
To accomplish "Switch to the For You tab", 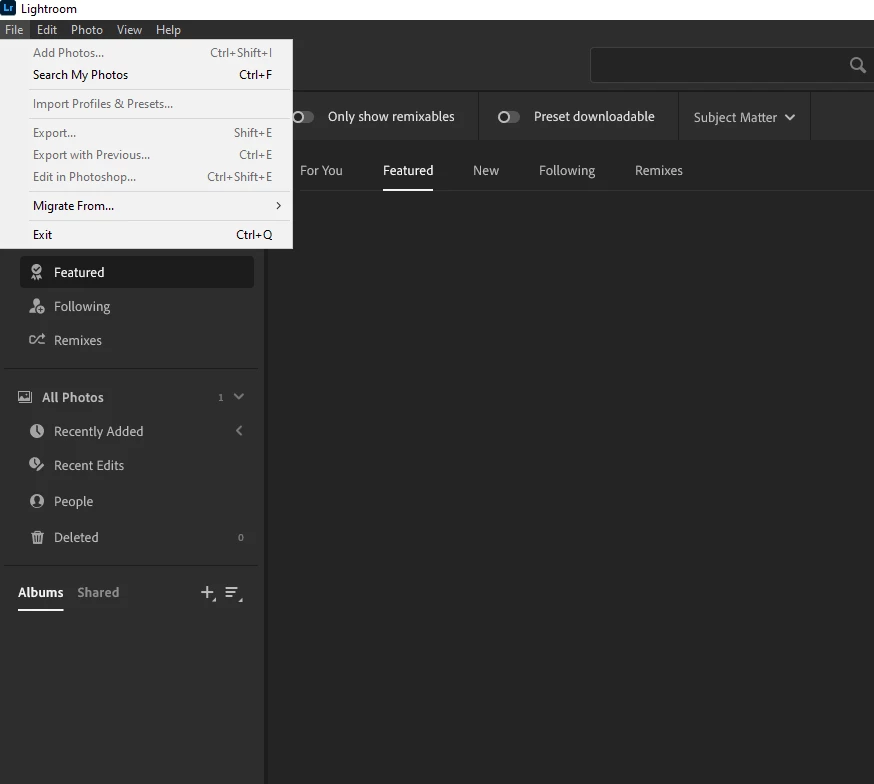I will (x=321, y=171).
